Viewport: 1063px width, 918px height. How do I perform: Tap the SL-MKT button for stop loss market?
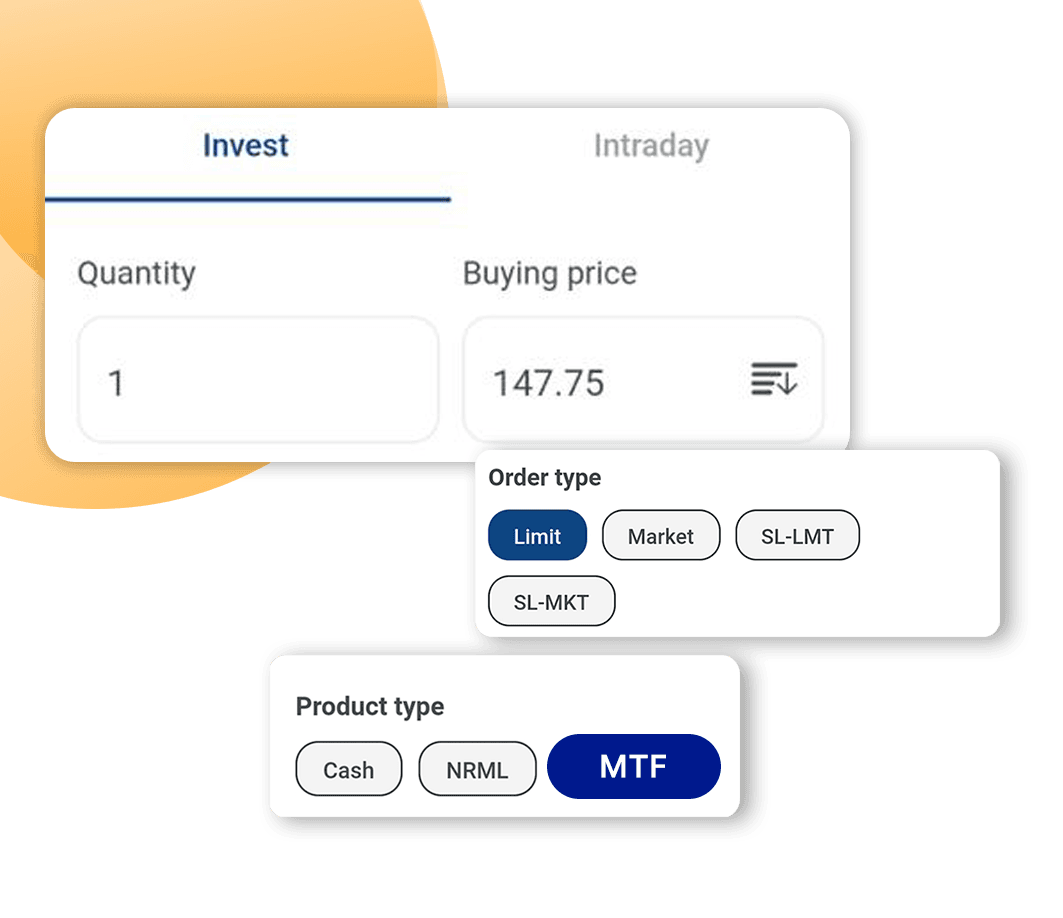pos(551,600)
